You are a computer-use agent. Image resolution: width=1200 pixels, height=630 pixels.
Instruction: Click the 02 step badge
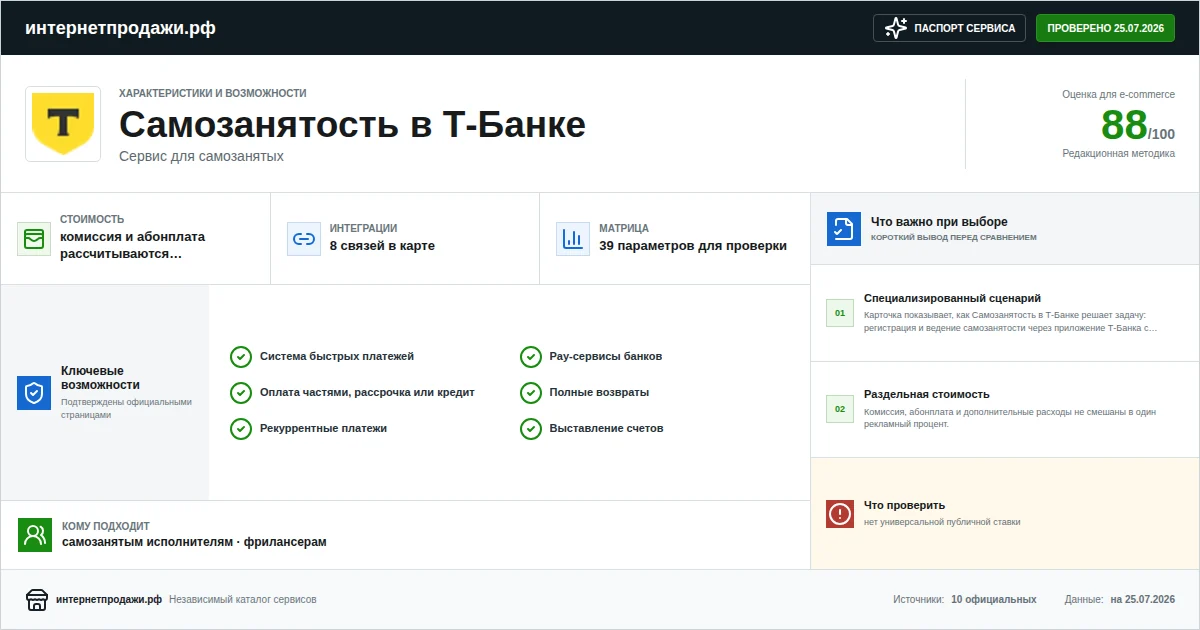(840, 409)
